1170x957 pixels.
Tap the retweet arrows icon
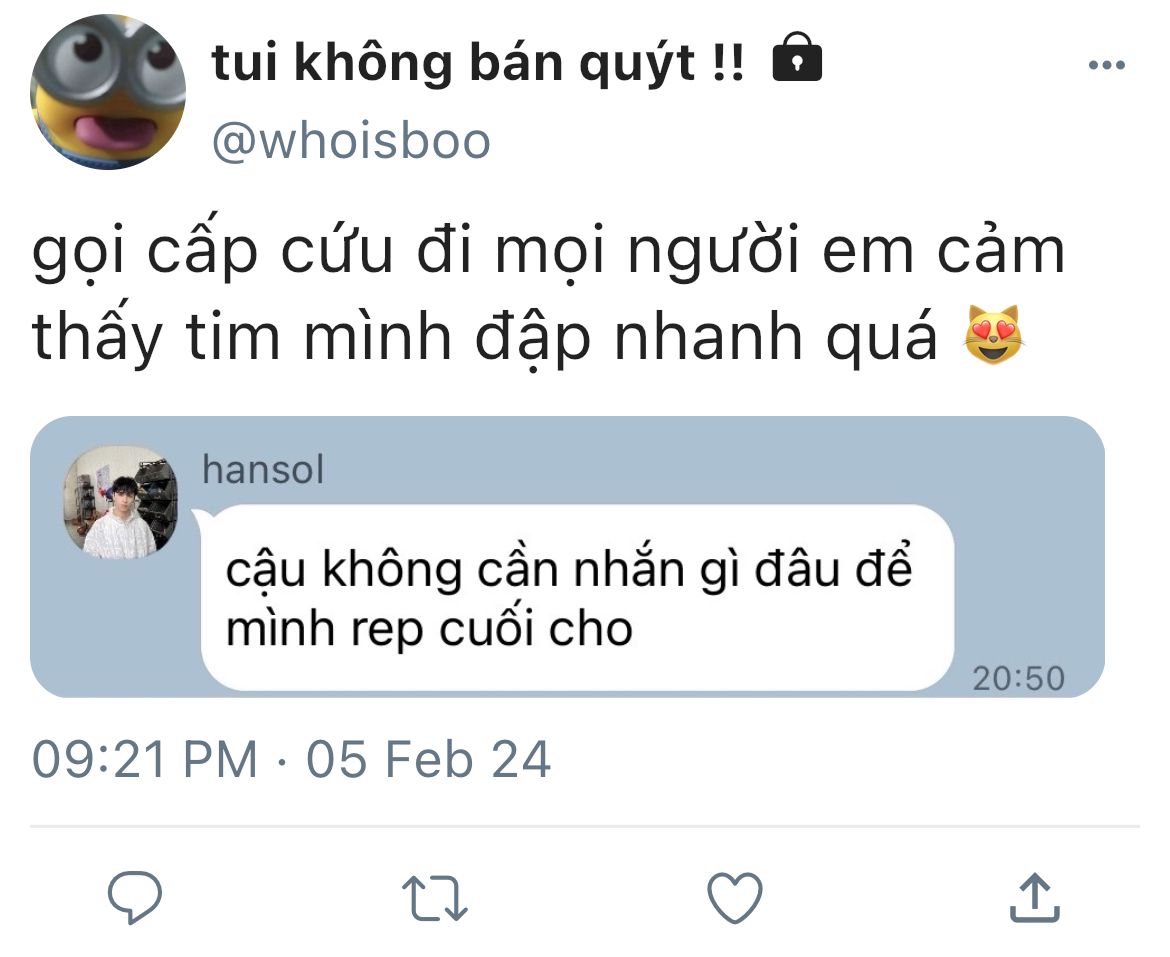(x=434, y=897)
